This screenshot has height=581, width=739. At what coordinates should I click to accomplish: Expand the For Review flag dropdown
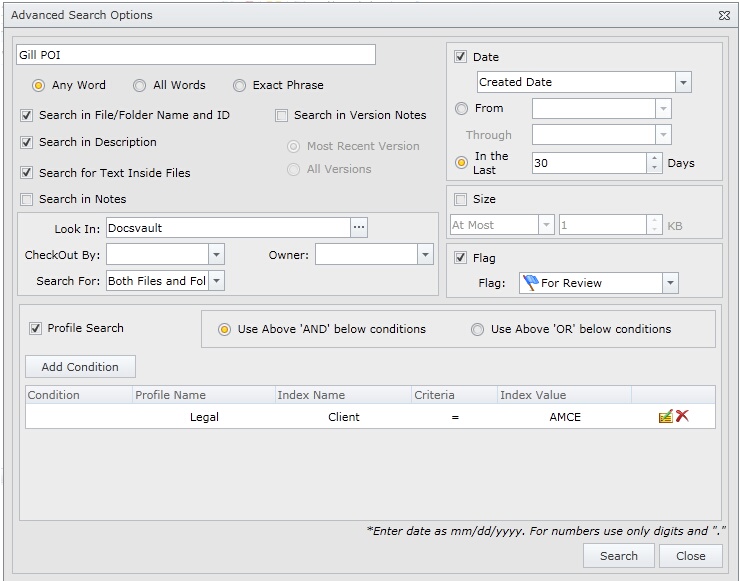[669, 284]
